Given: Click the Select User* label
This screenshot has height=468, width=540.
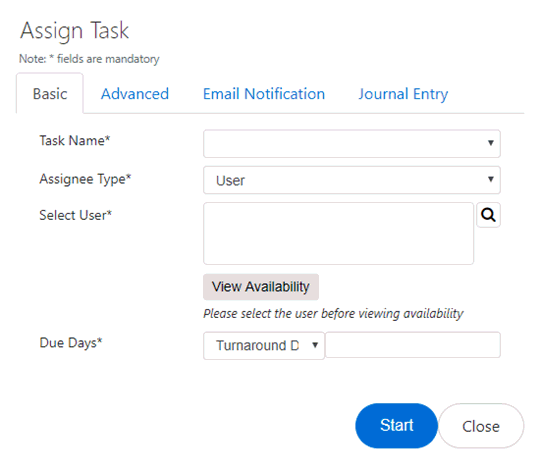Looking at the screenshot, I should click(x=75, y=215).
